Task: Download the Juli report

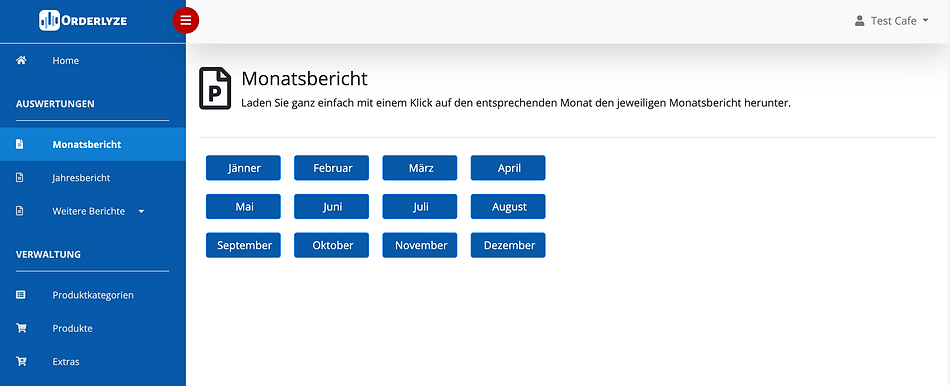Action: click(420, 207)
